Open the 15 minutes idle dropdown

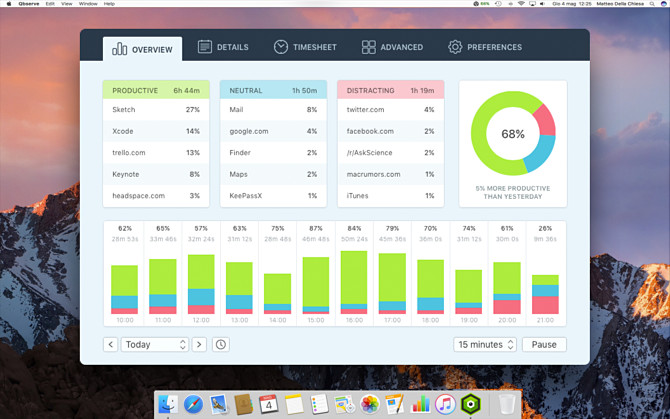(x=485, y=345)
